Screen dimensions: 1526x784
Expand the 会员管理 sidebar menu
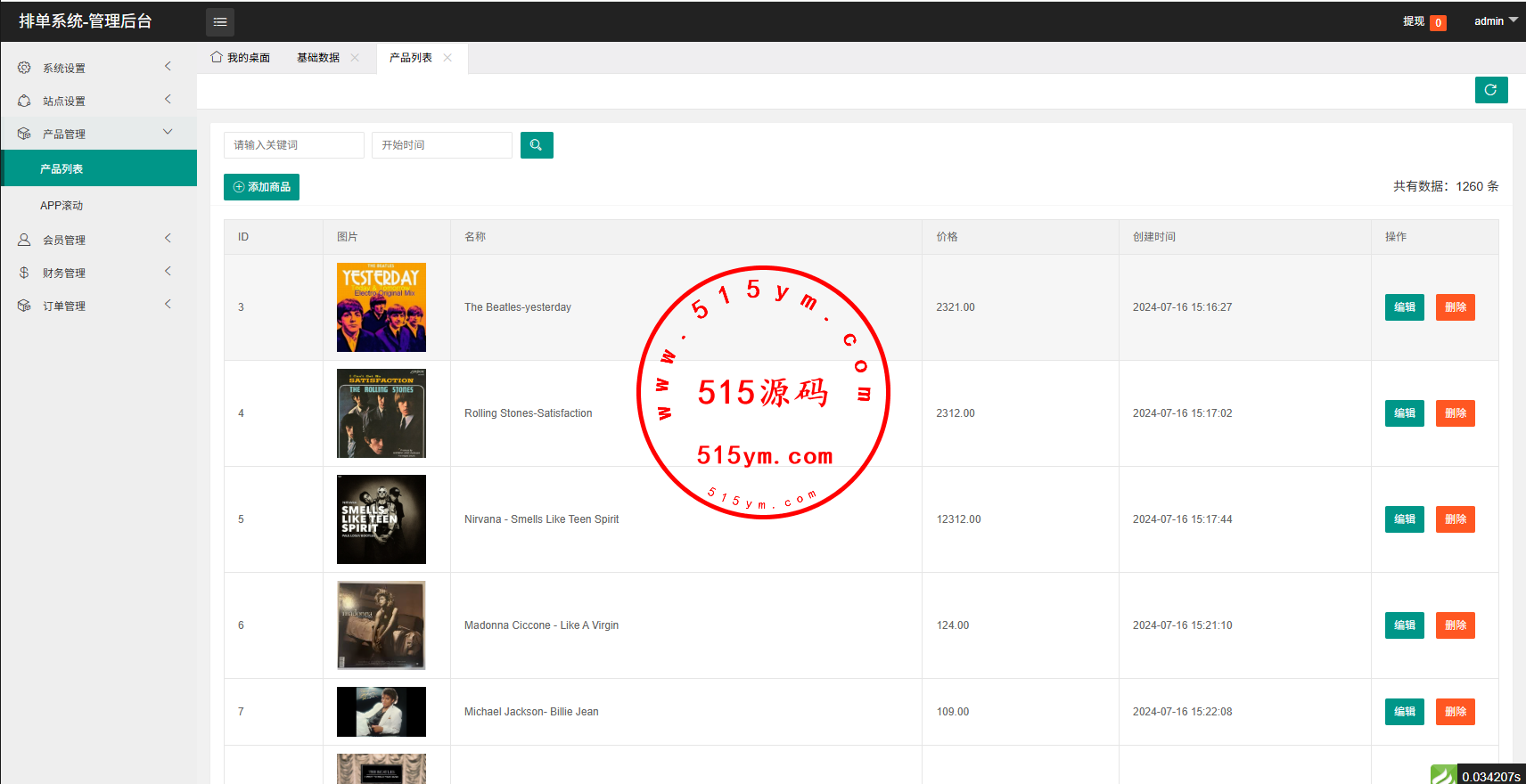(98, 240)
